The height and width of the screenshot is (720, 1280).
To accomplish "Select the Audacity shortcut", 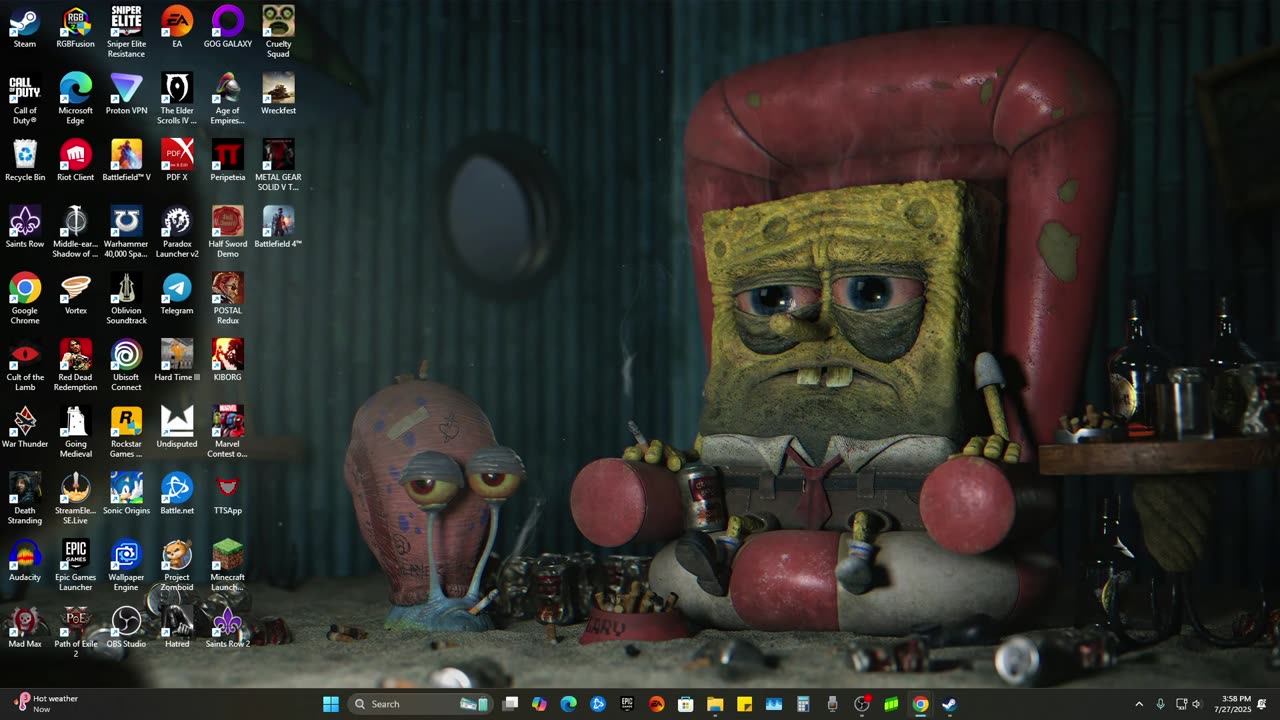I will [x=25, y=560].
